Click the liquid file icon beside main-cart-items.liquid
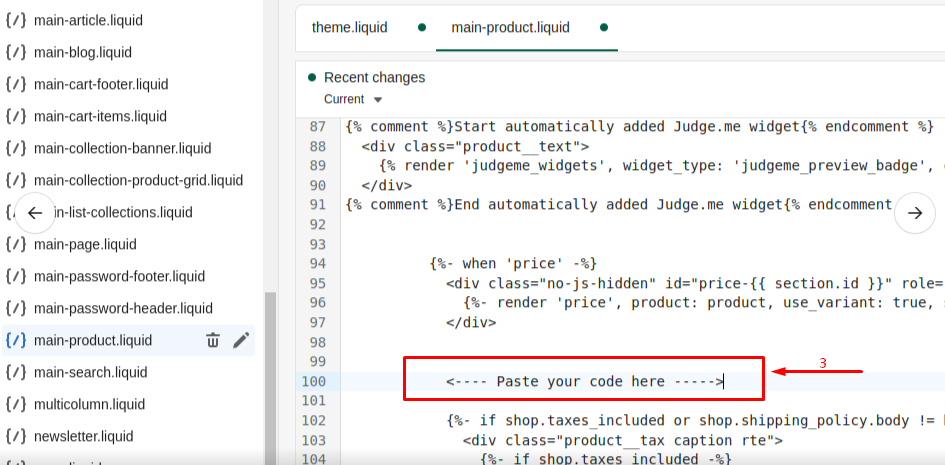 point(16,116)
